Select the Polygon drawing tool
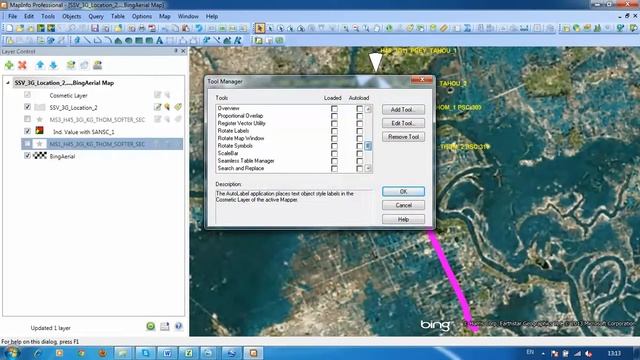The image size is (640, 360). point(118,40)
